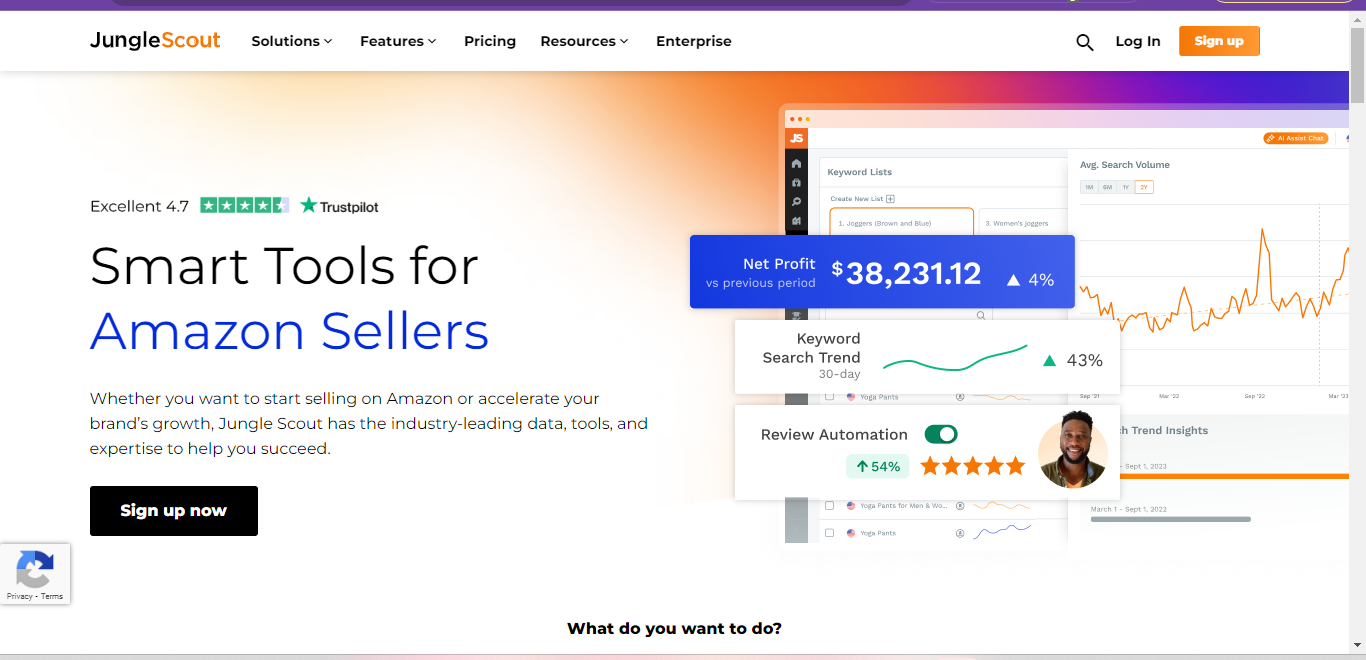This screenshot has width=1366, height=660.
Task: Open the Pricing page
Action: click(x=490, y=41)
